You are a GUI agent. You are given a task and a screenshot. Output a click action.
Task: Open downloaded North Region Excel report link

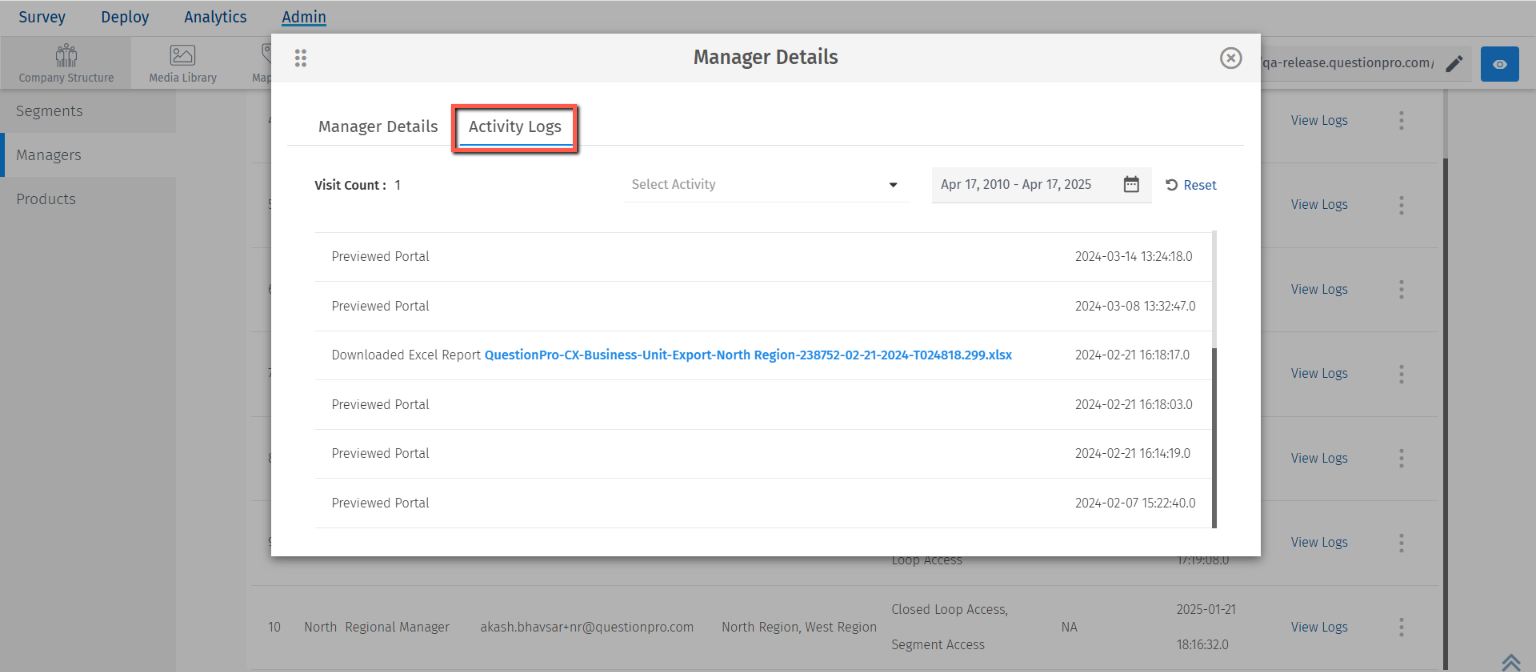(748, 355)
